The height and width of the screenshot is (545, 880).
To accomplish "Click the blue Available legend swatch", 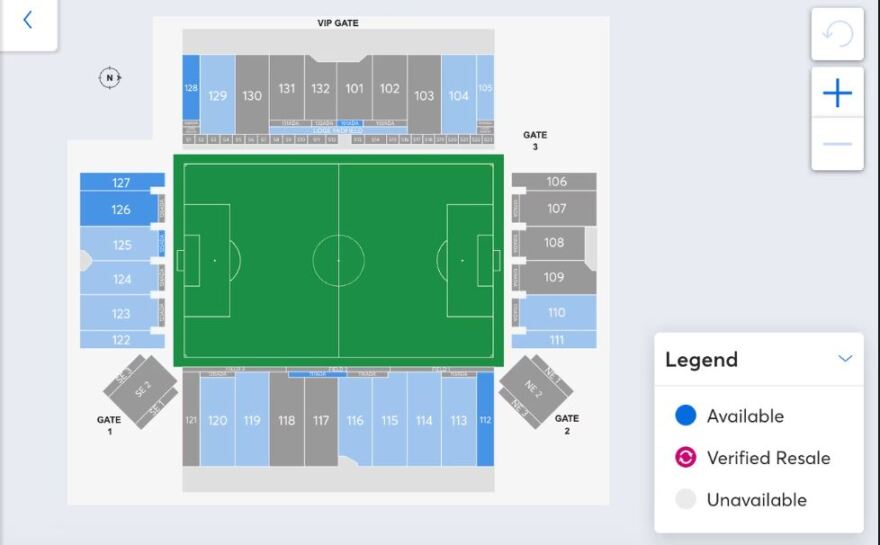I will click(x=685, y=416).
